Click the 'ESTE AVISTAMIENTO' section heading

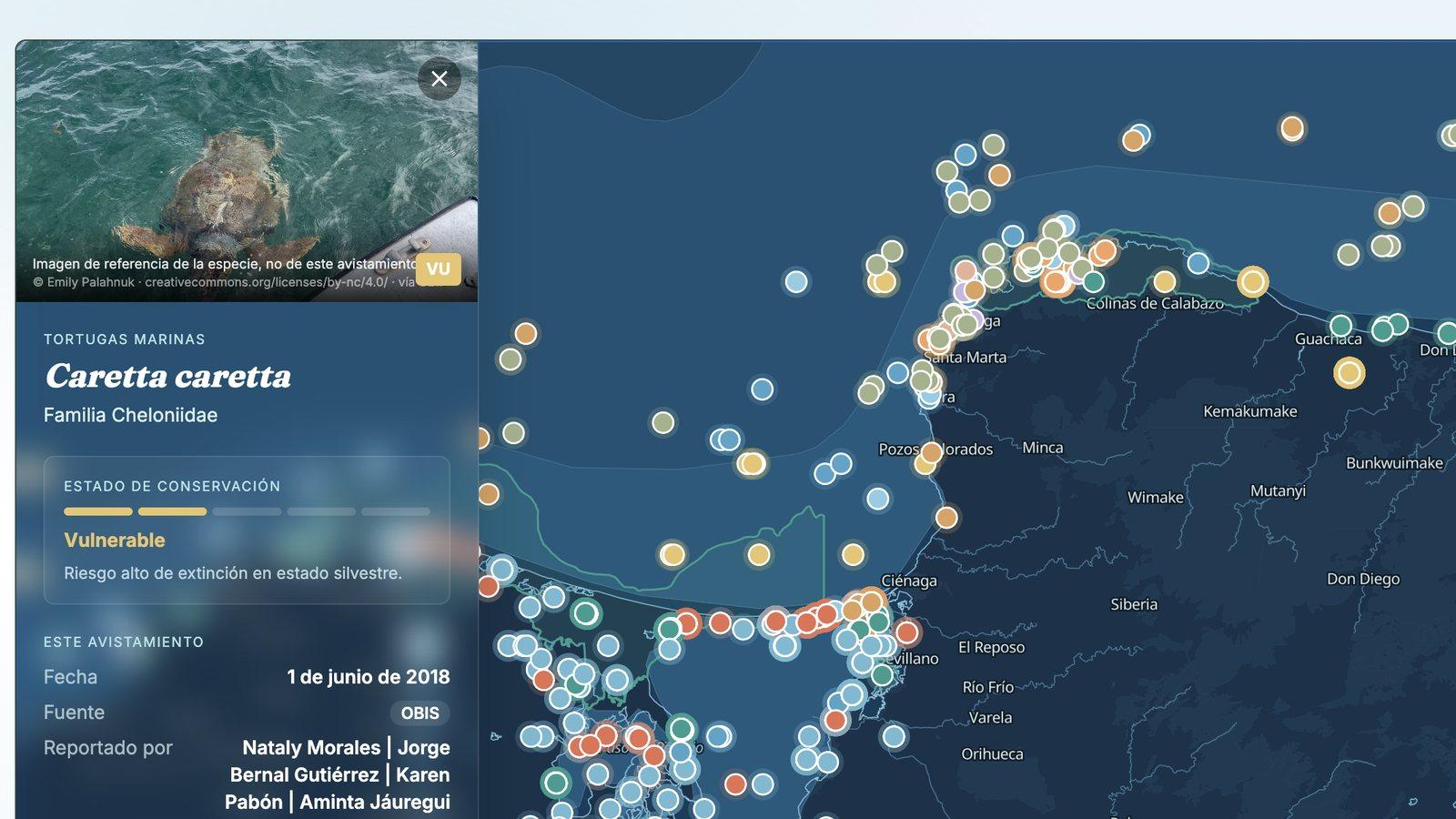pyautogui.click(x=124, y=642)
